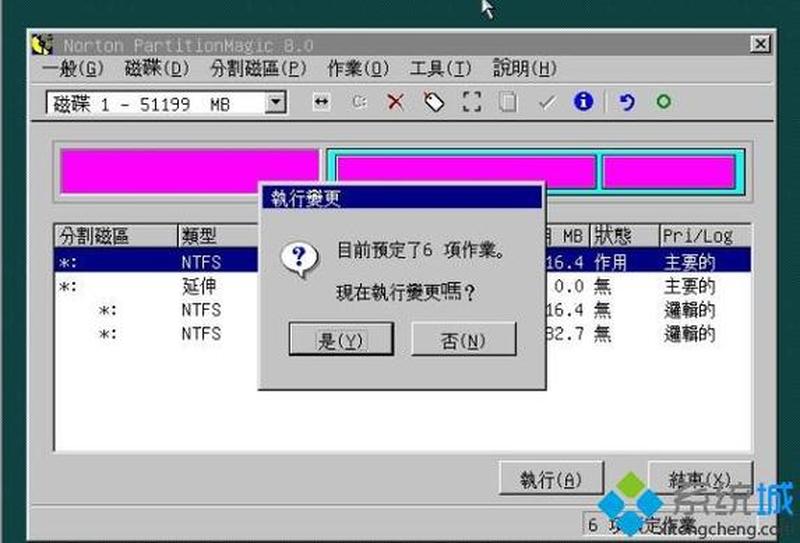Click the 執行變更 dialog title bar
The height and width of the screenshot is (543, 800).
[x=402, y=198]
